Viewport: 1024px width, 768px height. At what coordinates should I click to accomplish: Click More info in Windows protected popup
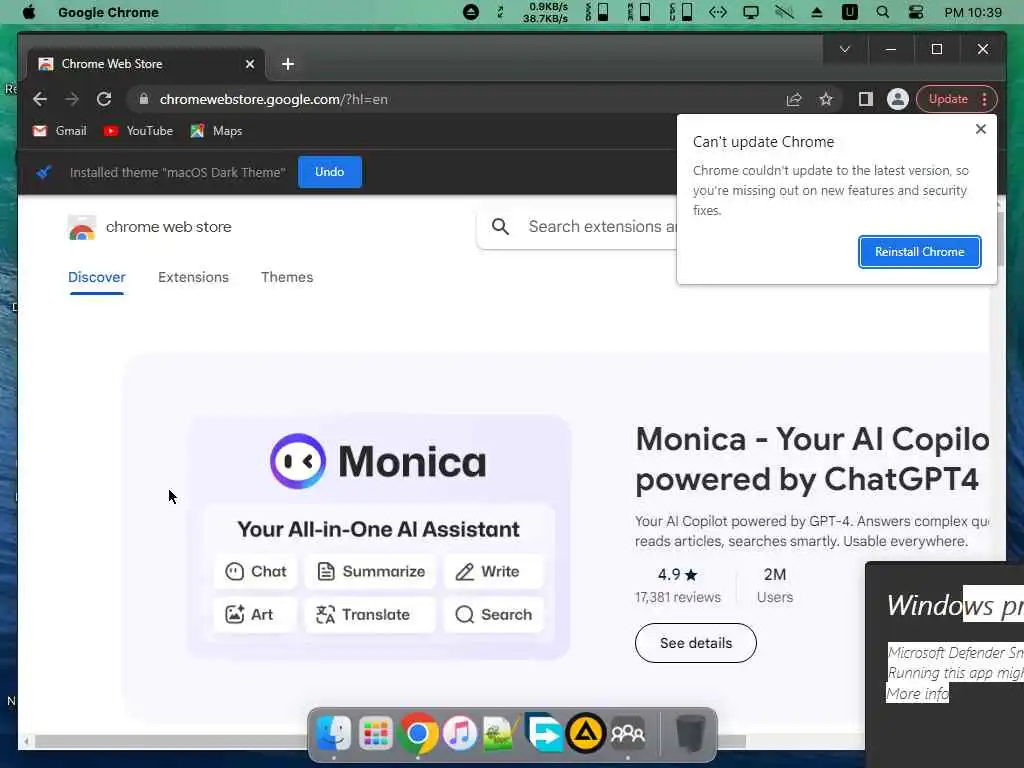coord(918,694)
